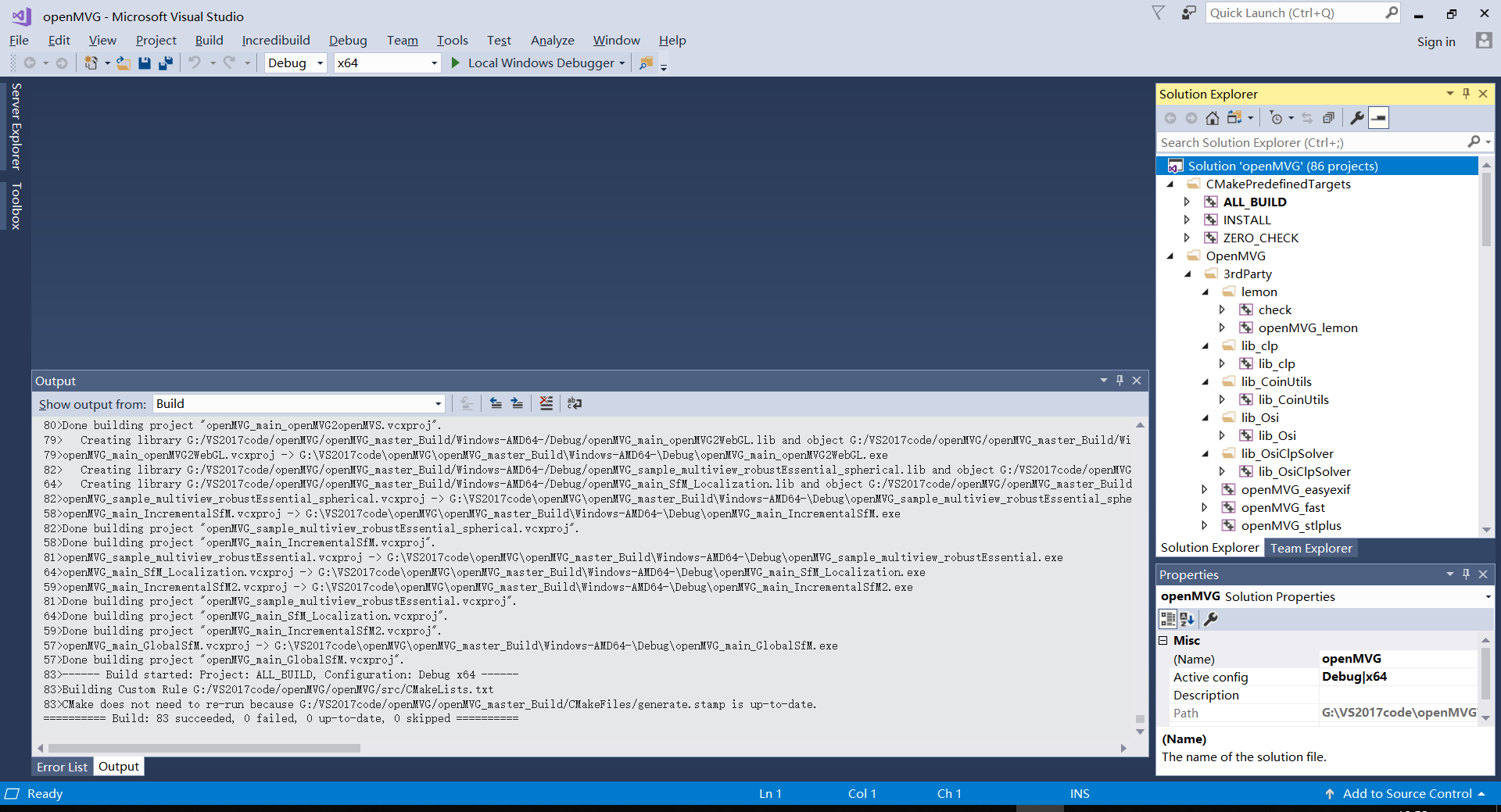
Task: Clear All output icon
Action: pyautogui.click(x=546, y=403)
